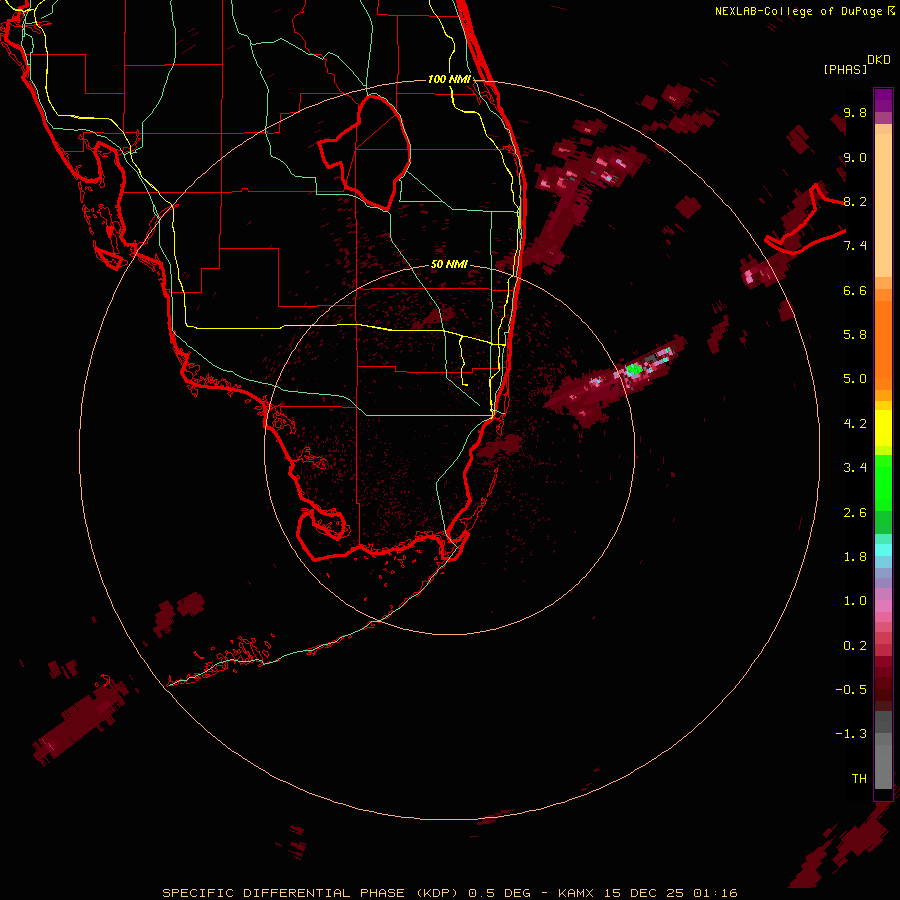Click the KAMX radar site identifier
Viewport: 900px width, 900px height.
click(x=576, y=893)
